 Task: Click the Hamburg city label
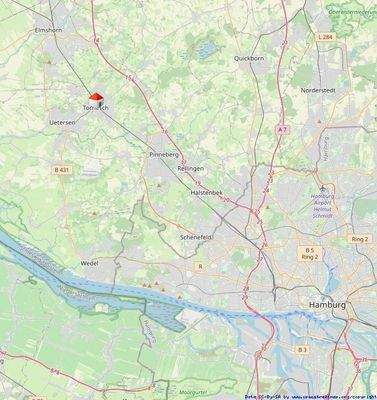coord(327,305)
